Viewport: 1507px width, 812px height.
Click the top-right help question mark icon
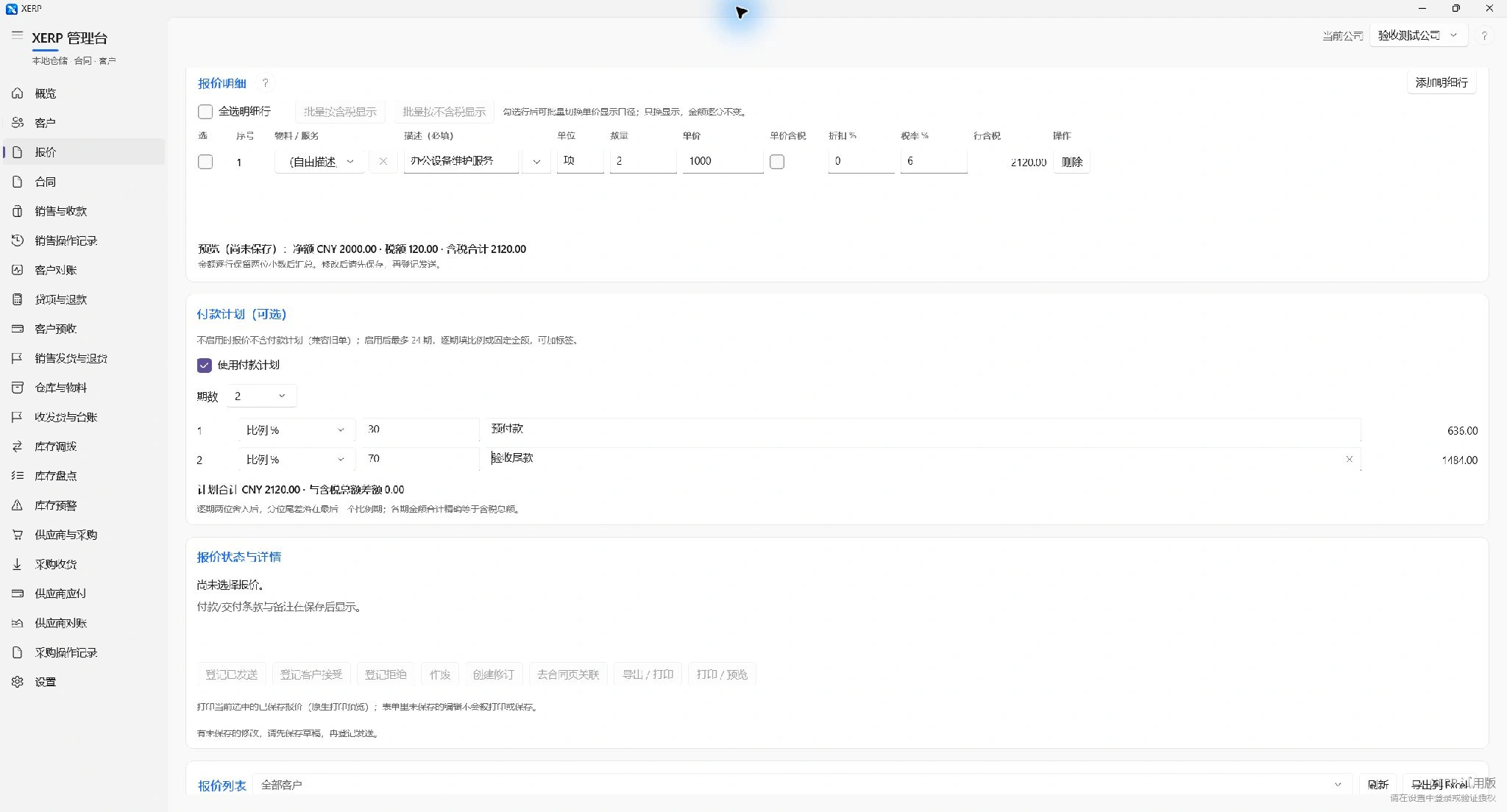[1484, 35]
